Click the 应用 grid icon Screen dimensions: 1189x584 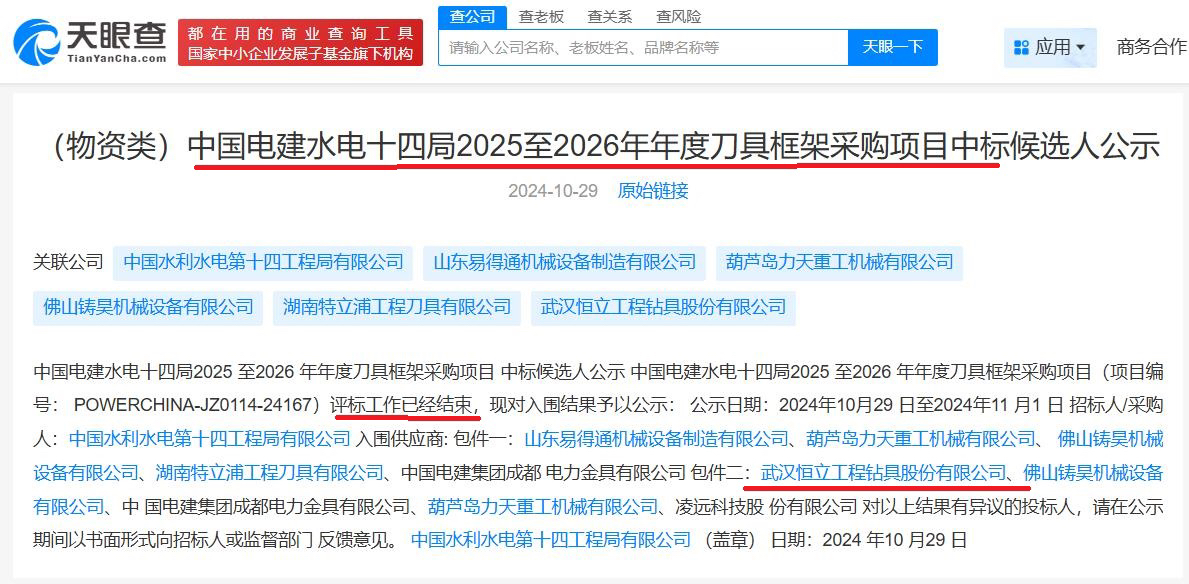click(x=1021, y=48)
